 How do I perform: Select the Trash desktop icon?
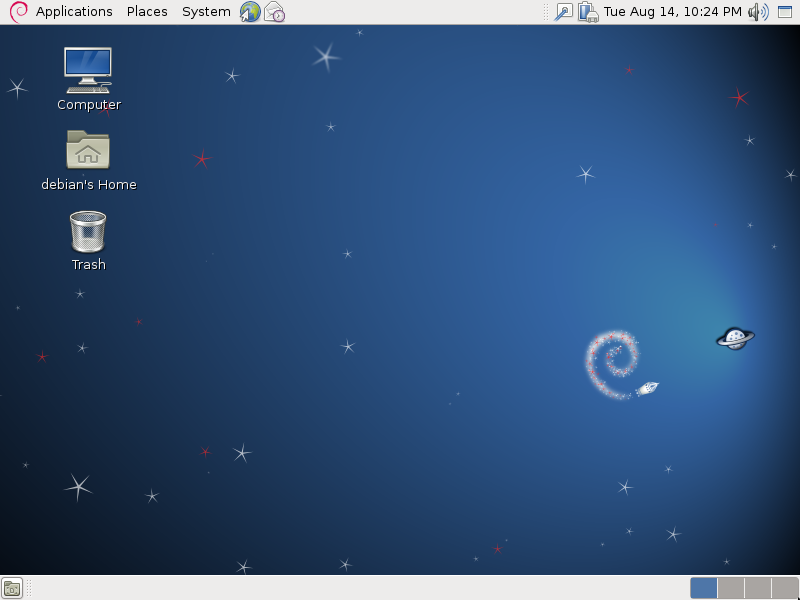pyautogui.click(x=88, y=232)
